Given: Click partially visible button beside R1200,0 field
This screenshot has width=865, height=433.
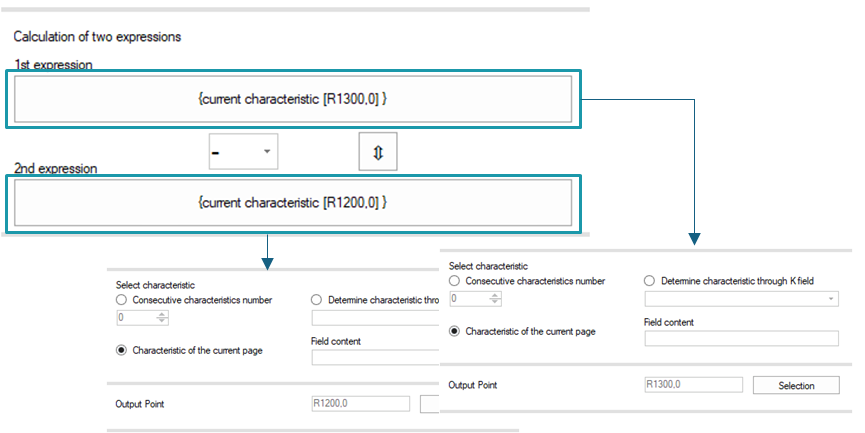Looking at the screenshot, I should pyautogui.click(x=430, y=404).
